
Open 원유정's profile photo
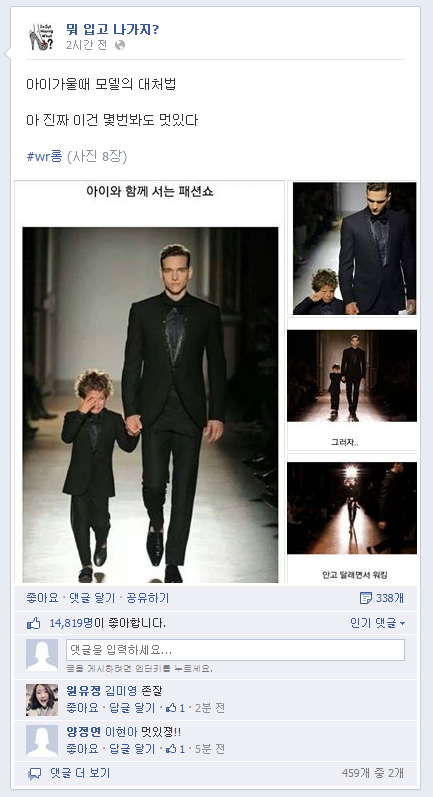point(42,699)
